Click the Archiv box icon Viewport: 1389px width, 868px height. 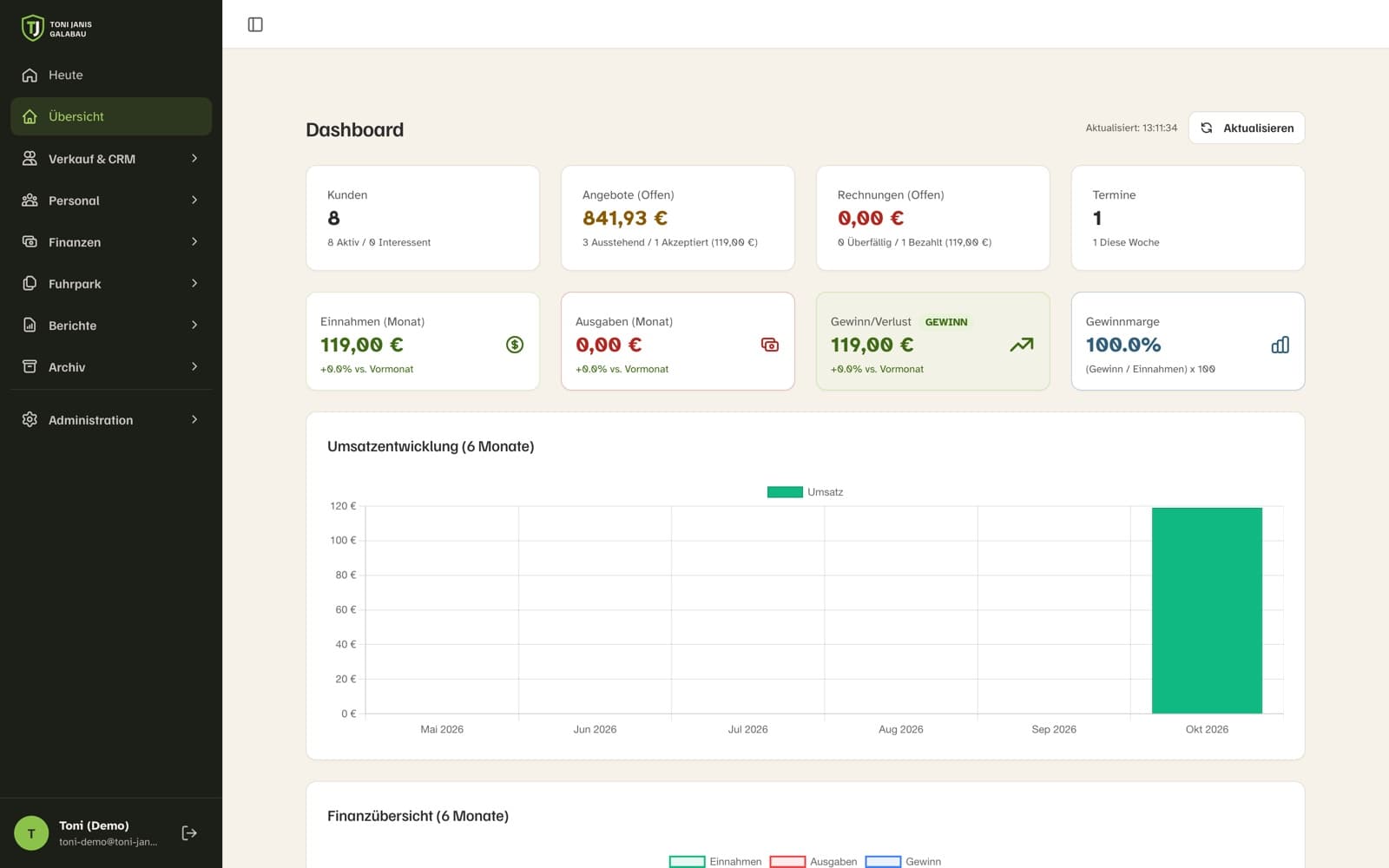[30, 367]
